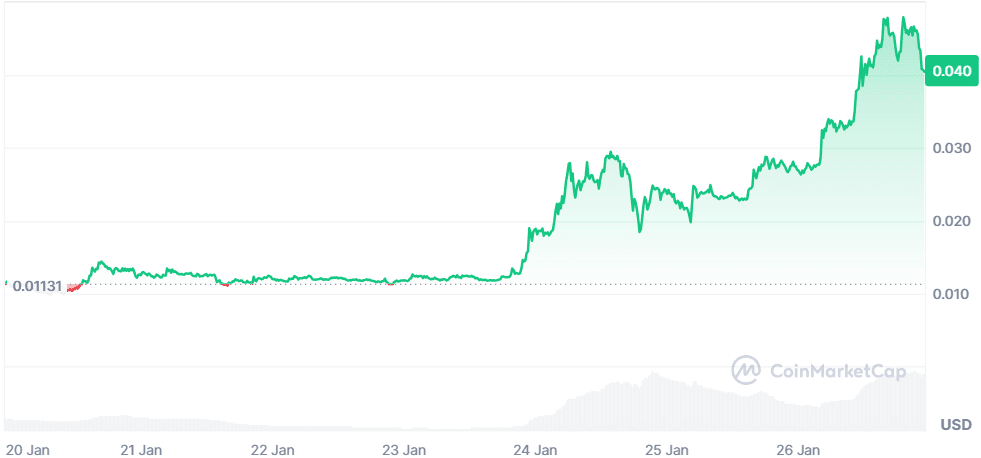Click the 25 Jan date label
This screenshot has height=458, width=981.
click(669, 449)
